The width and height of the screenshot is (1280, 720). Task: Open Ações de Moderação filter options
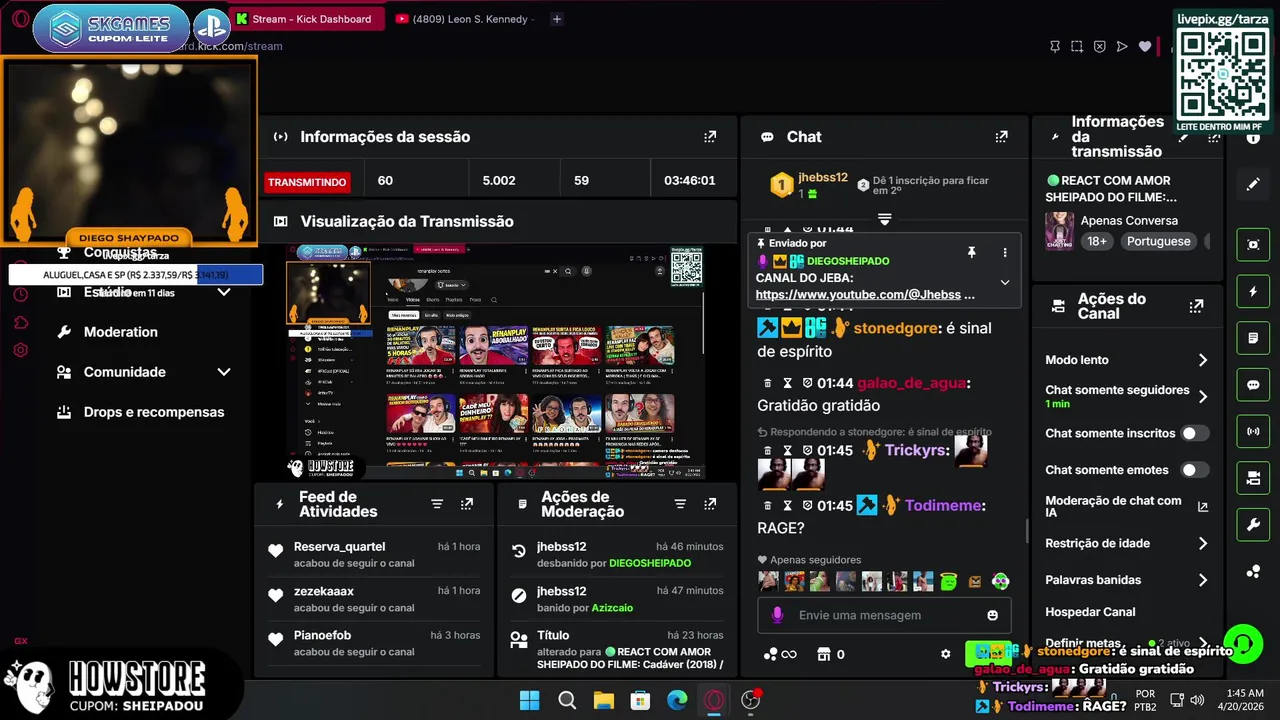coord(680,504)
